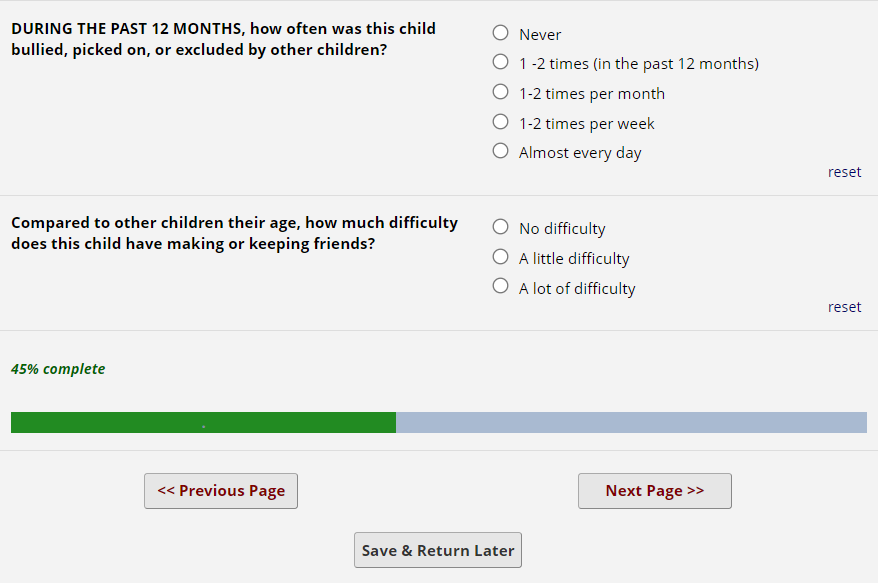Image resolution: width=878 pixels, height=583 pixels.
Task: Click the unfilled gray portion of progress bar
Action: (631, 422)
